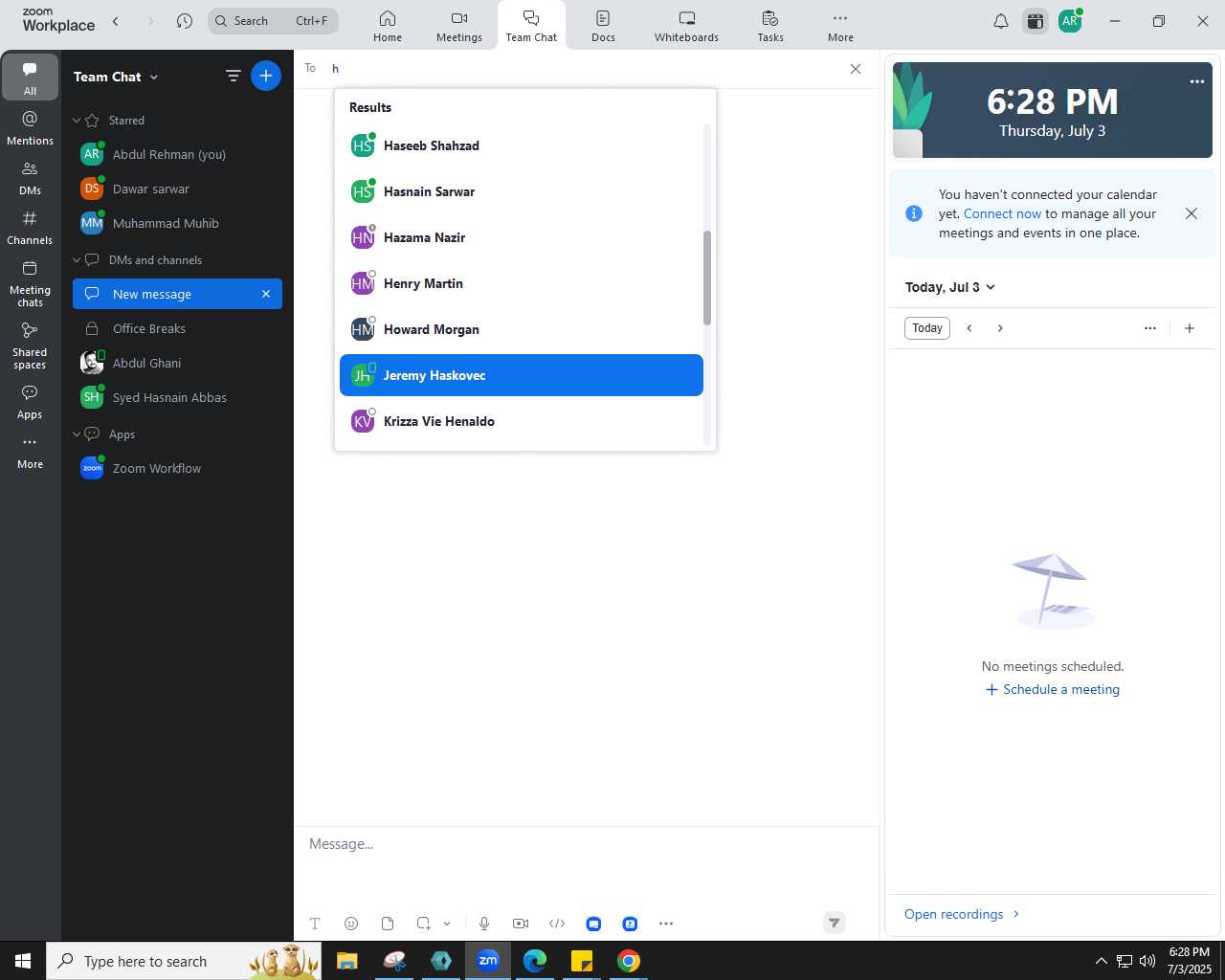Open the screenshot options dropdown arrow
Viewport: 1225px width, 980px height.
pos(447,924)
